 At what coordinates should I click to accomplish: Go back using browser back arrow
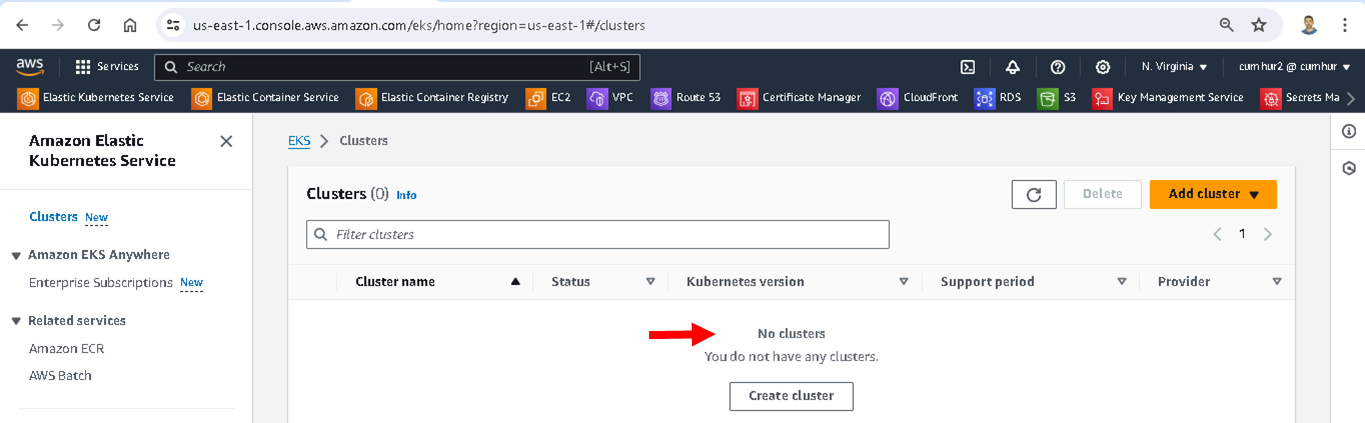point(22,24)
